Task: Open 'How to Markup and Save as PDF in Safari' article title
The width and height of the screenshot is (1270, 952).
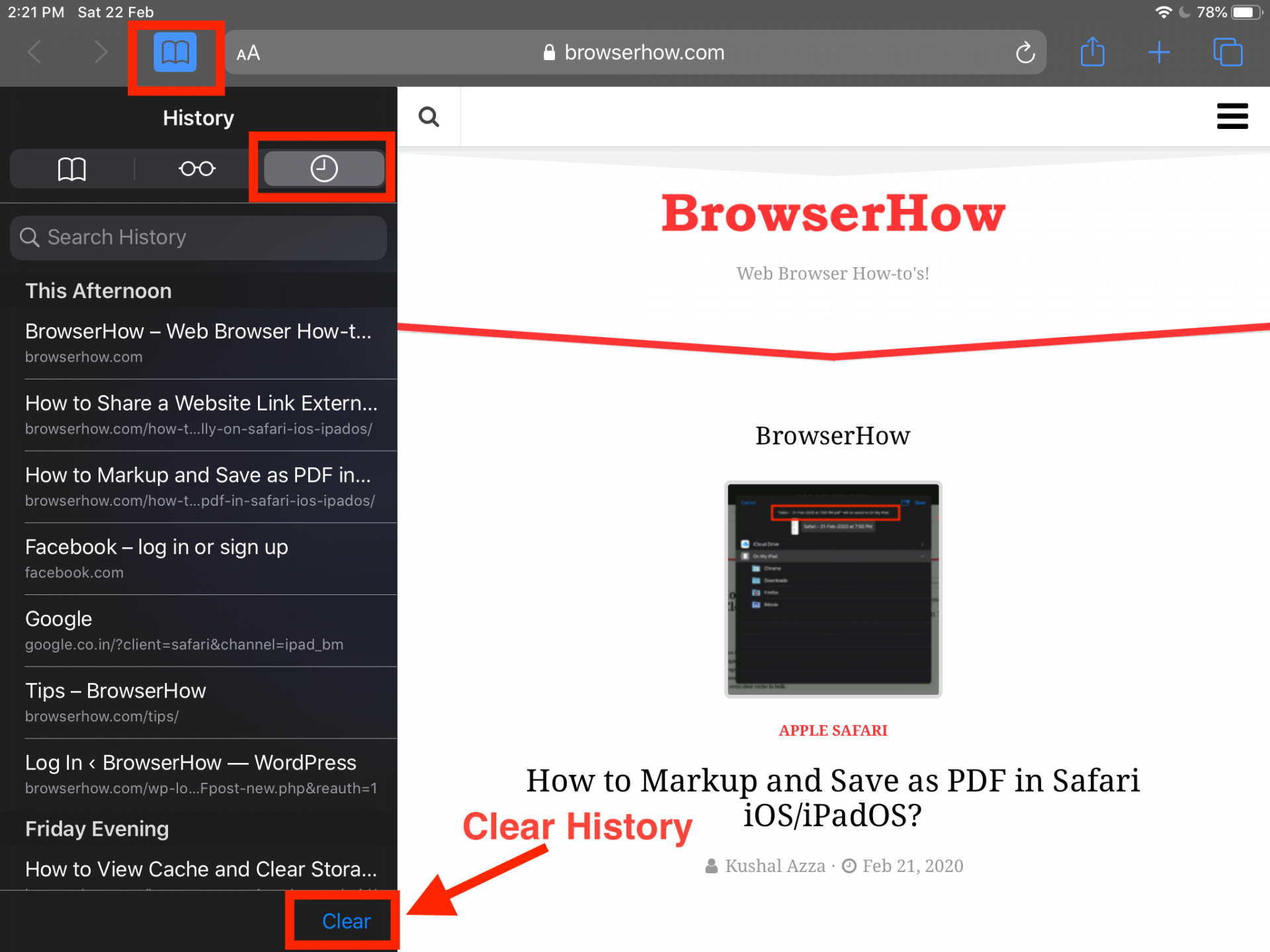Action: [x=833, y=797]
